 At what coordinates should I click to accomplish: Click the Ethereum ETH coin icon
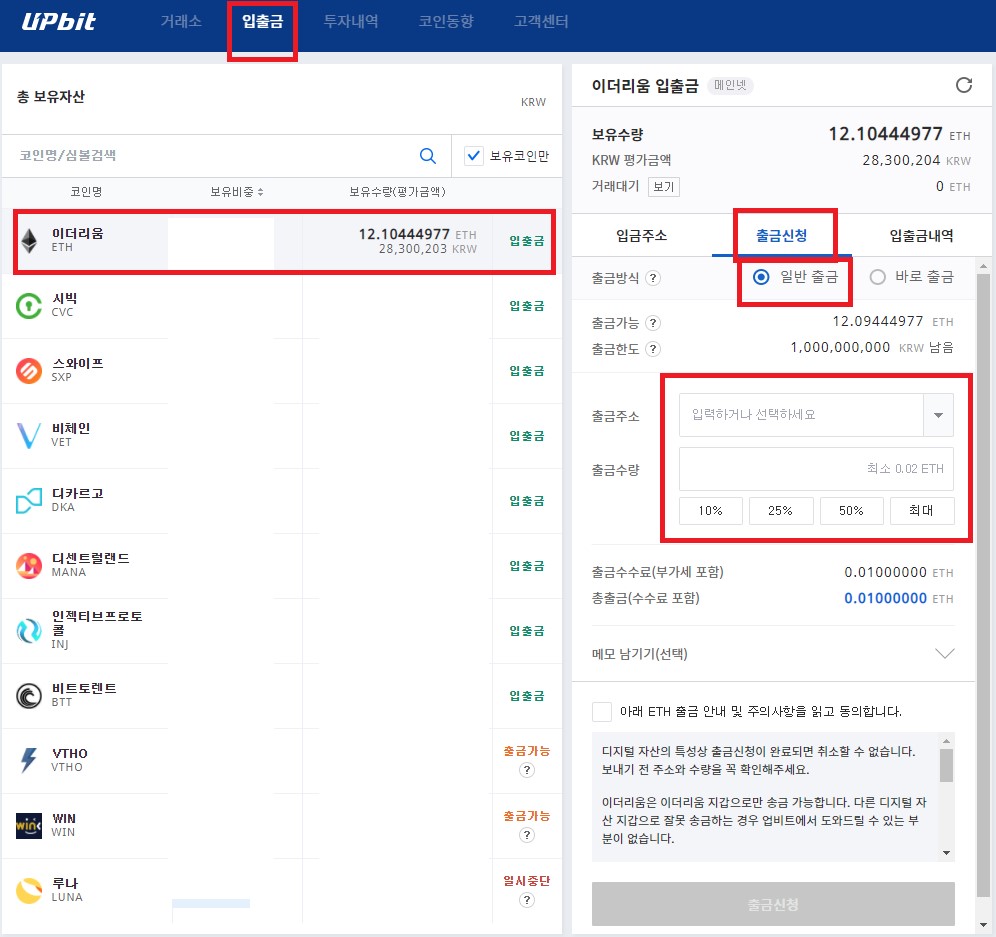point(29,241)
